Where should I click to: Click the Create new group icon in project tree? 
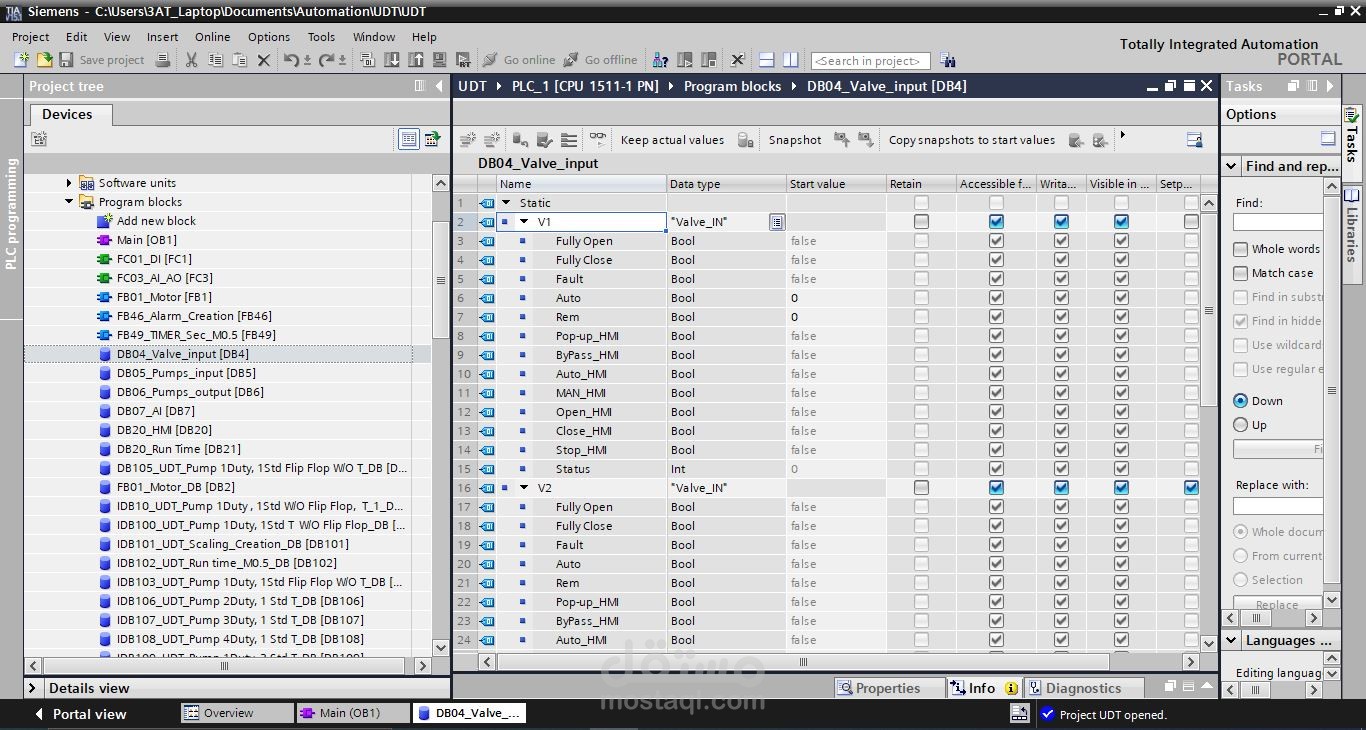coord(40,139)
